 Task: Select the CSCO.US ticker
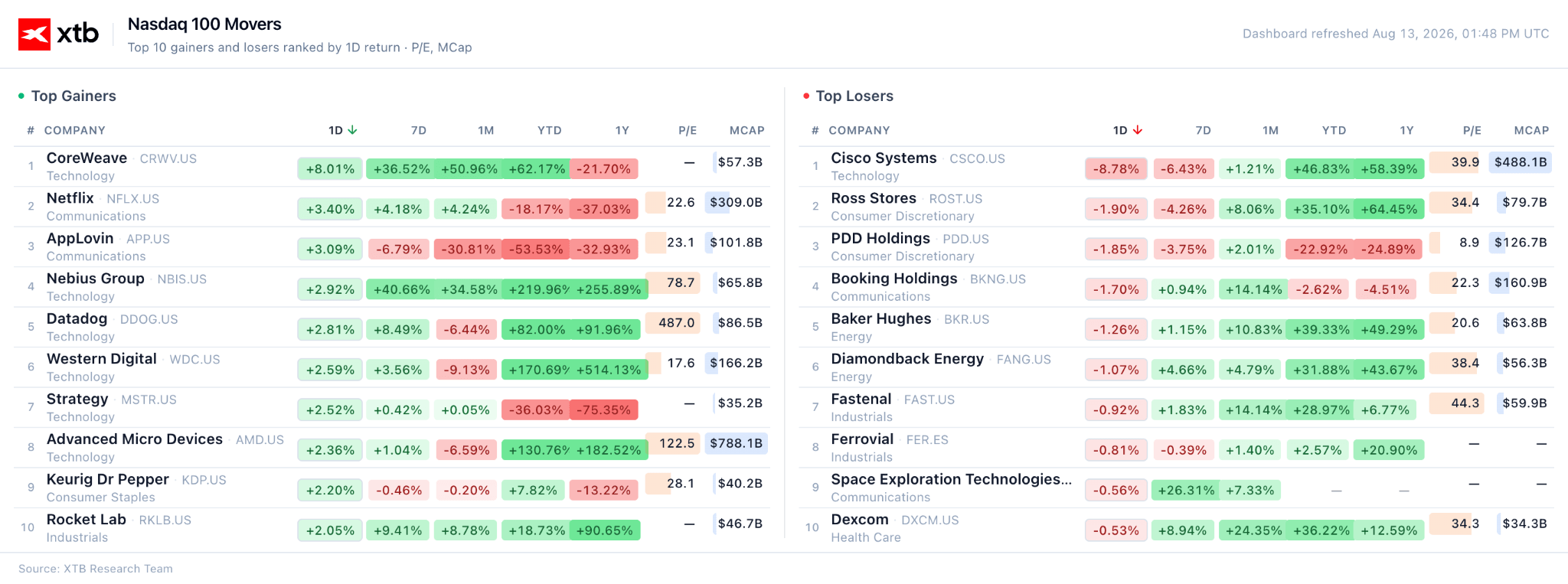point(978,158)
